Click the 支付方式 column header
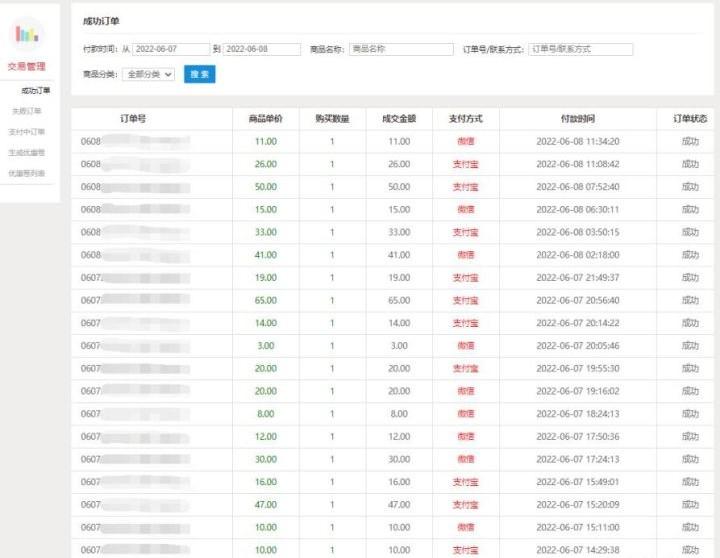Viewport: 720px width, 558px height. [466, 118]
